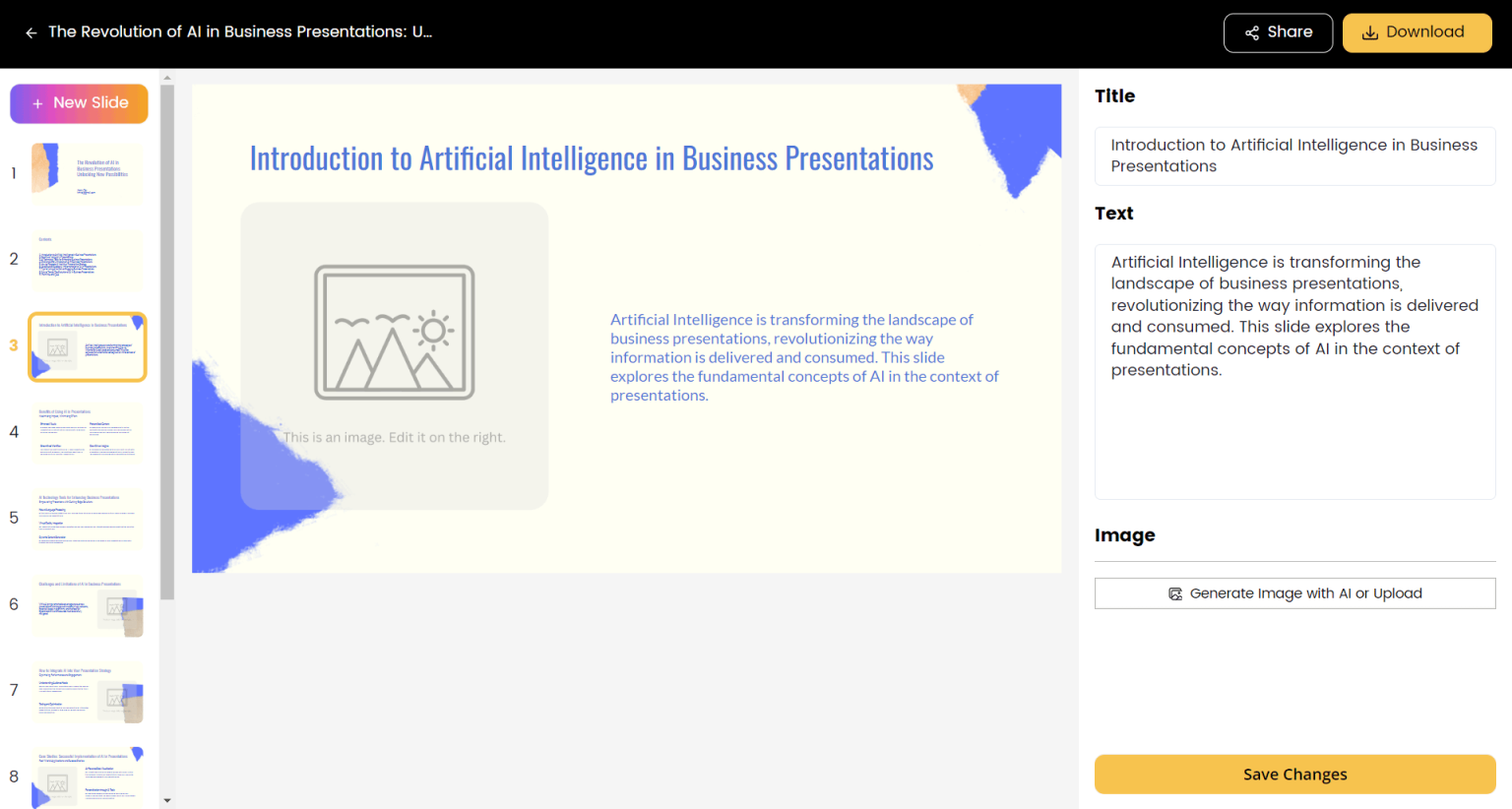Click the back arrow icon
Screen dimensions: 1512x809
[x=31, y=32]
